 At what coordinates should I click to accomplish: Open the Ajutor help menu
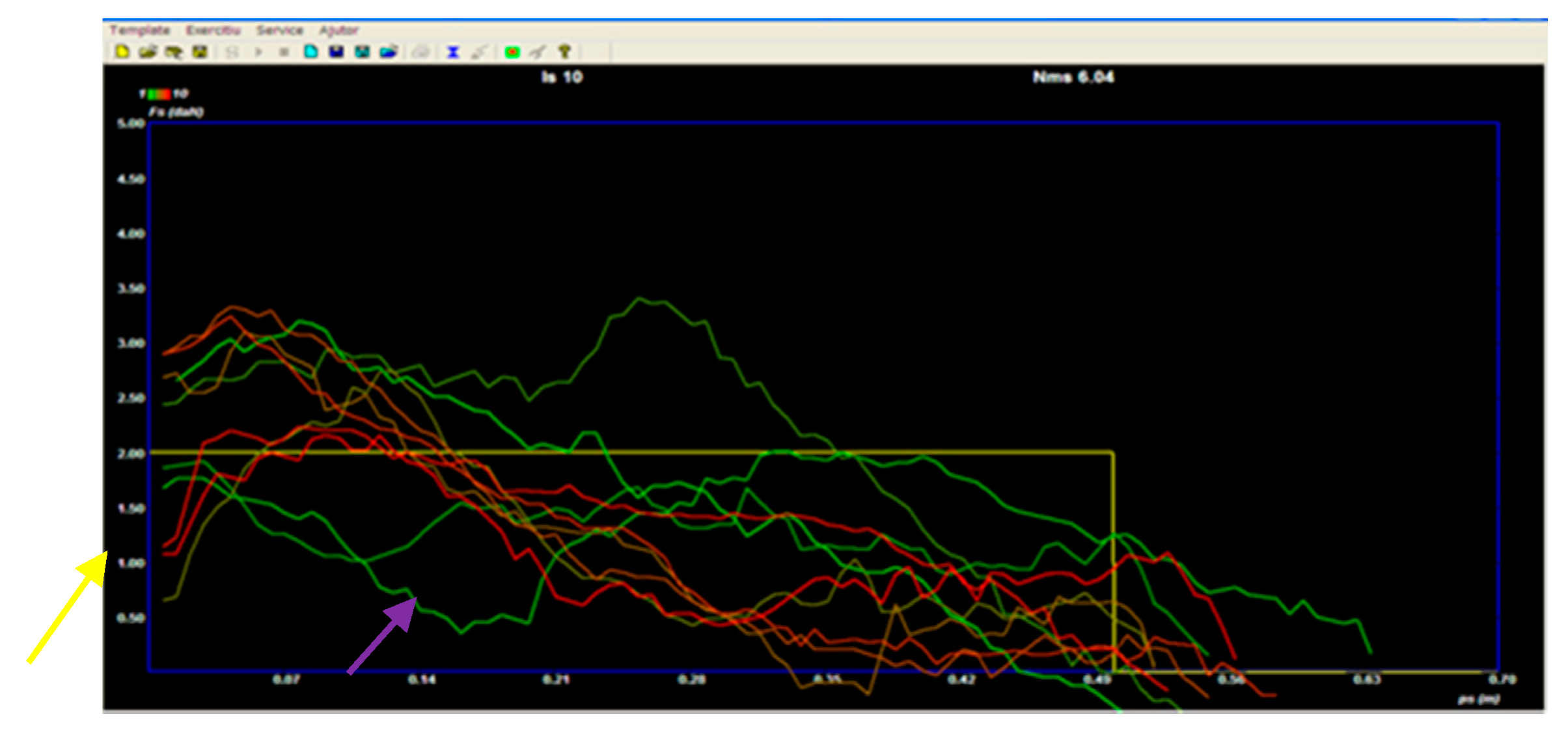click(x=338, y=30)
